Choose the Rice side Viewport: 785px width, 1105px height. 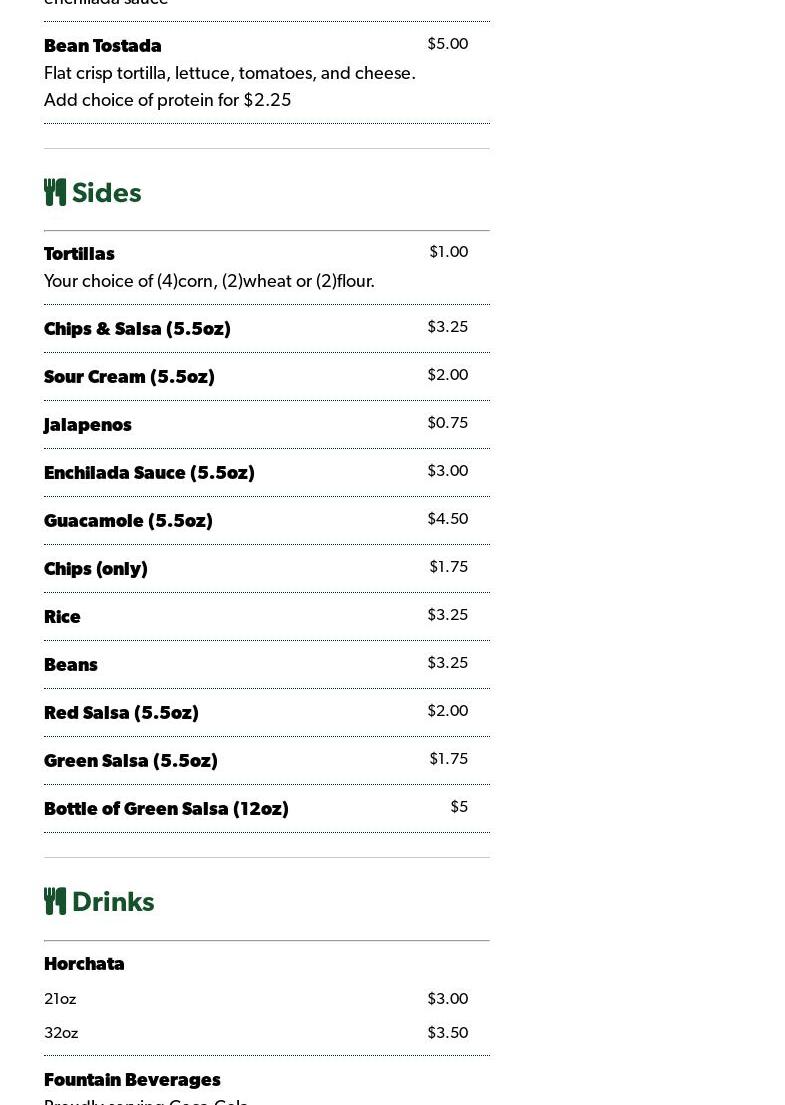click(x=62, y=617)
